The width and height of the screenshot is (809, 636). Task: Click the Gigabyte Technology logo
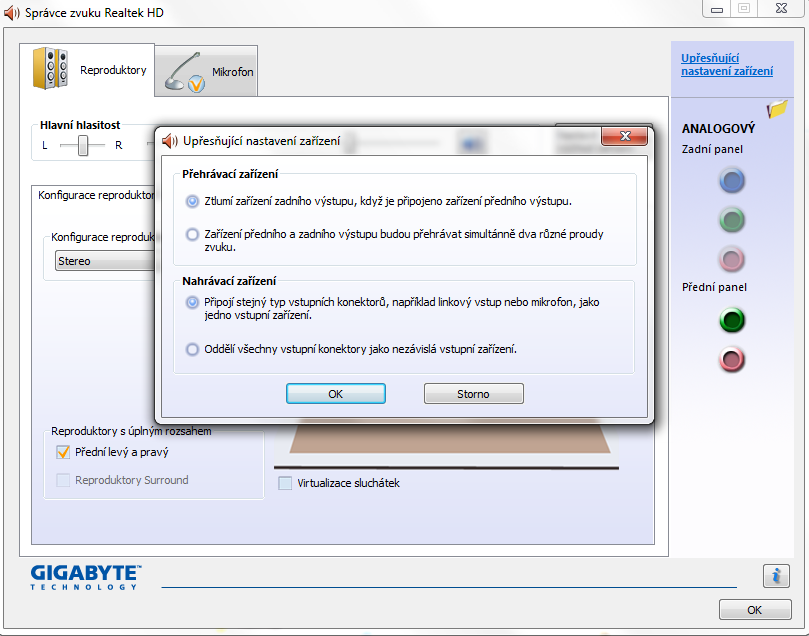(x=85, y=577)
